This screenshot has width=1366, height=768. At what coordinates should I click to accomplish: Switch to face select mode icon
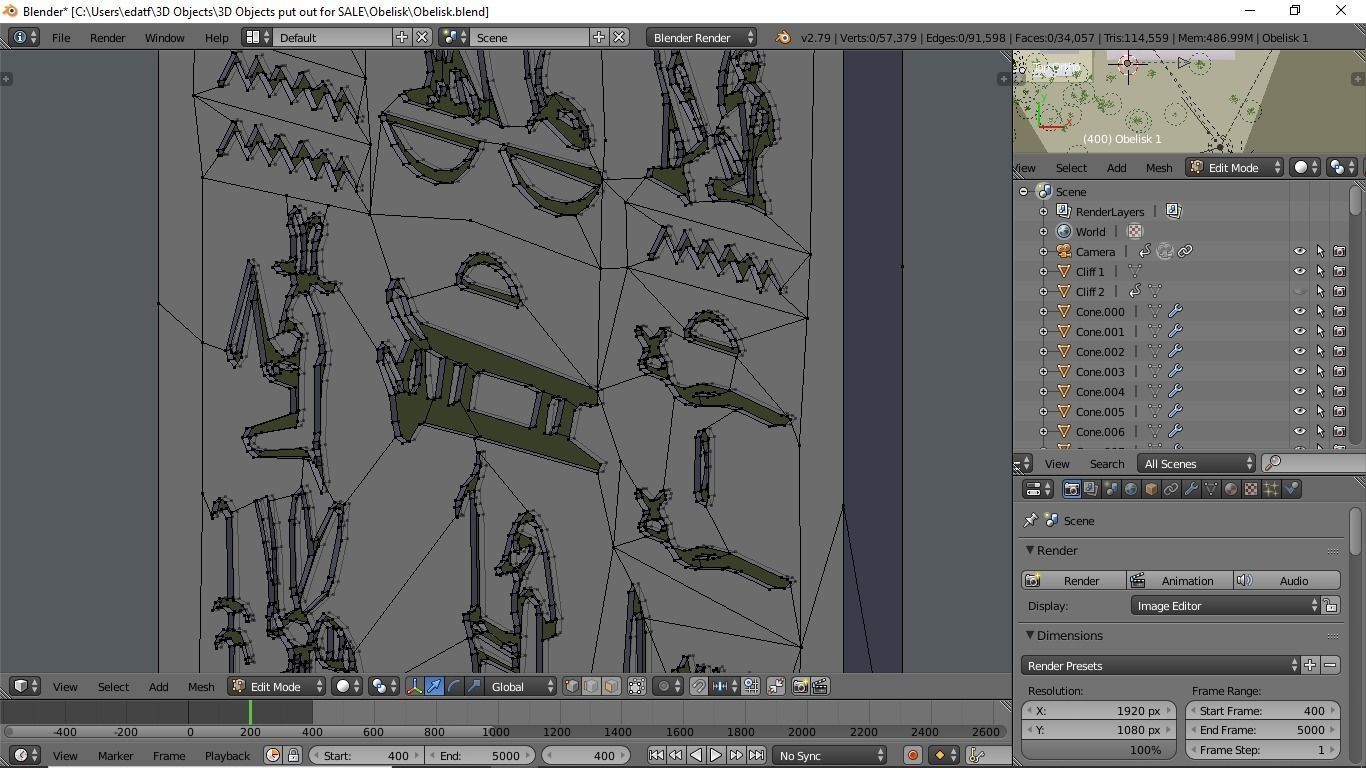click(x=611, y=686)
